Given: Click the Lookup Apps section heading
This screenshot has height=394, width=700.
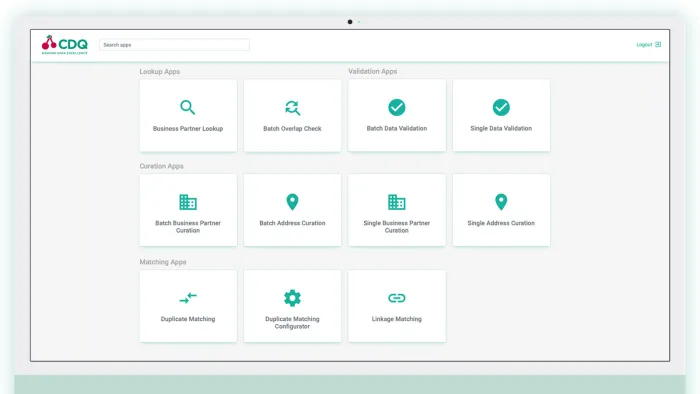Looking at the screenshot, I should (160, 71).
